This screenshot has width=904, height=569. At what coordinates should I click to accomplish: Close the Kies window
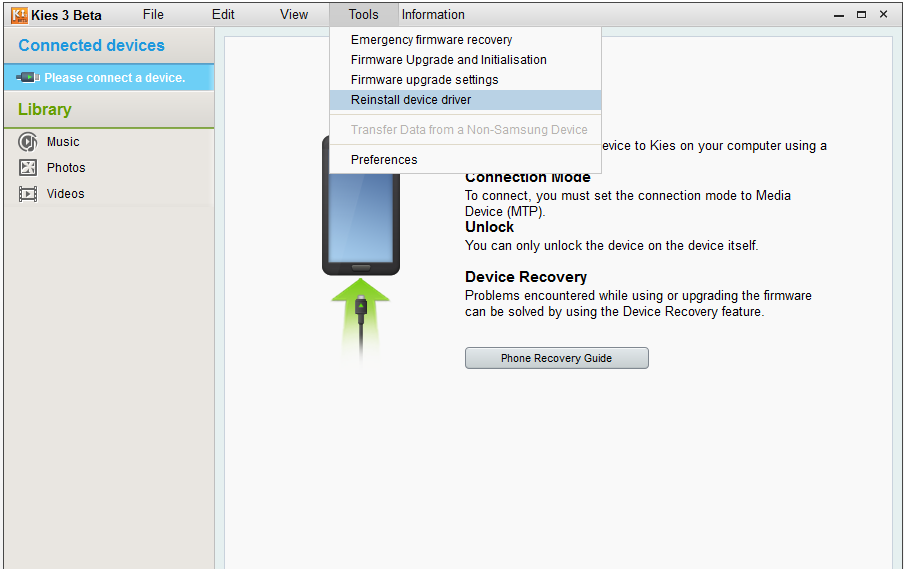(883, 14)
